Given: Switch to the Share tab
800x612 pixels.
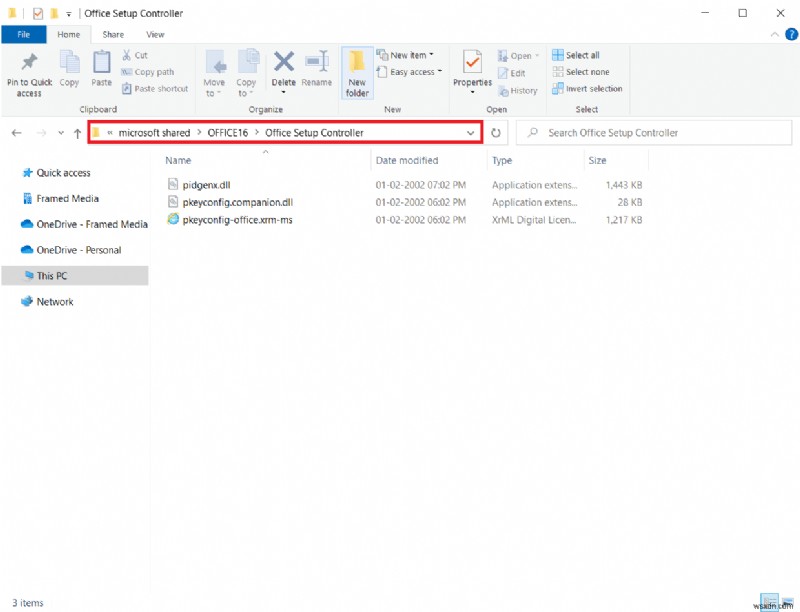Looking at the screenshot, I should click(113, 33).
